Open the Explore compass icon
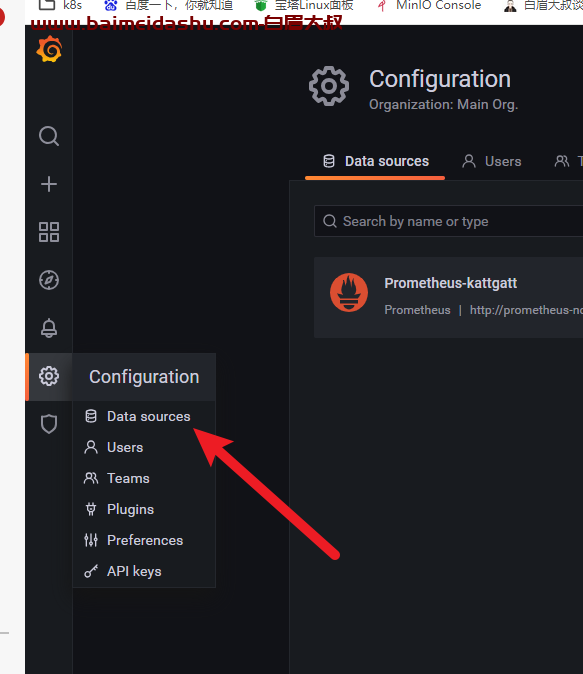 click(49, 280)
